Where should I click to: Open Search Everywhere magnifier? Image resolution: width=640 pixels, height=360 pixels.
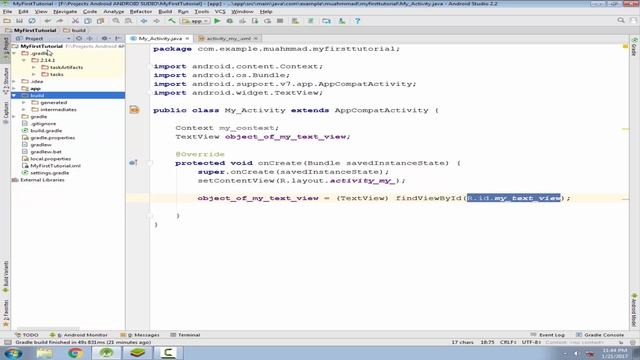[621, 20]
